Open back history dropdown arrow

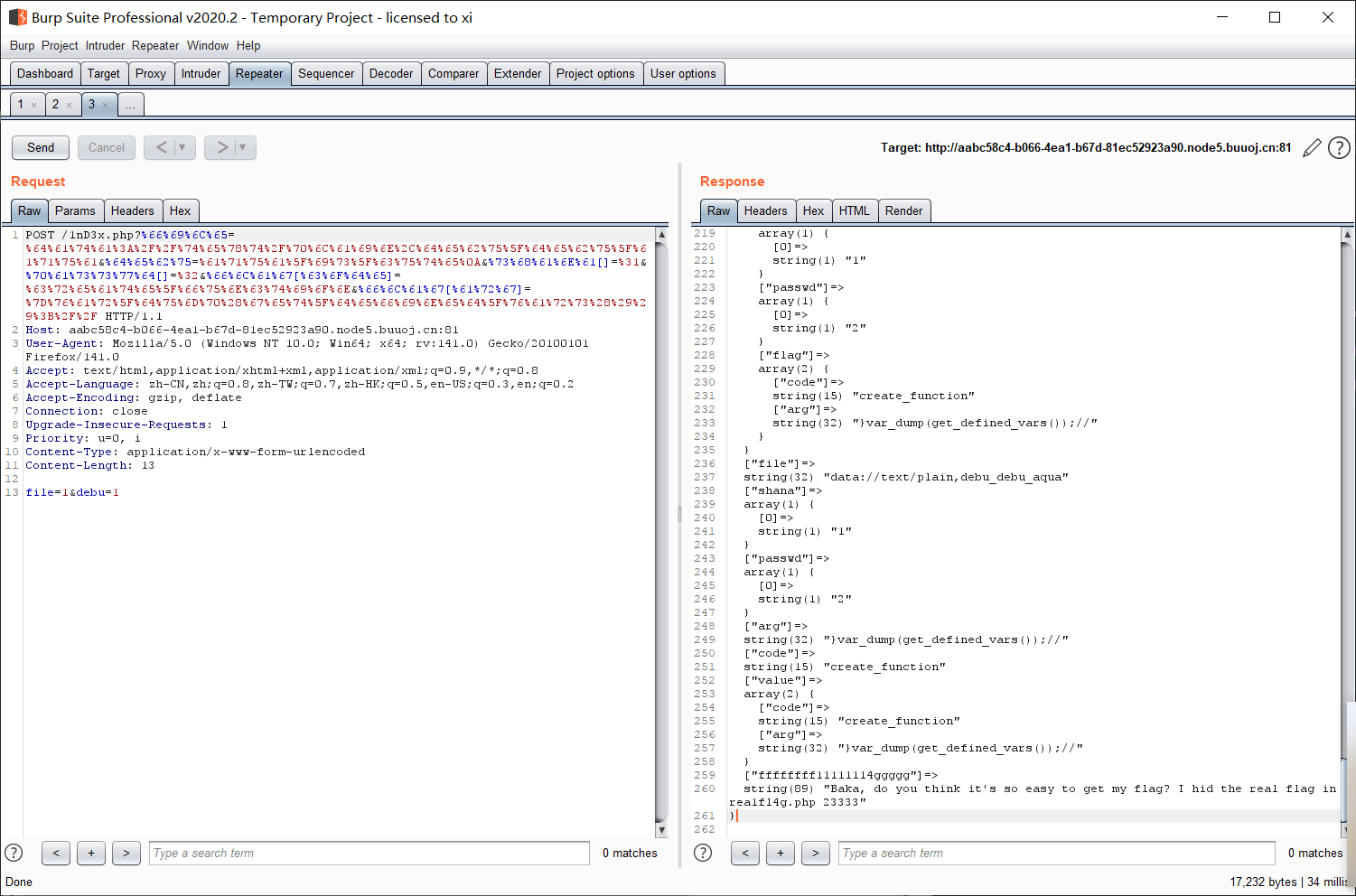point(184,147)
